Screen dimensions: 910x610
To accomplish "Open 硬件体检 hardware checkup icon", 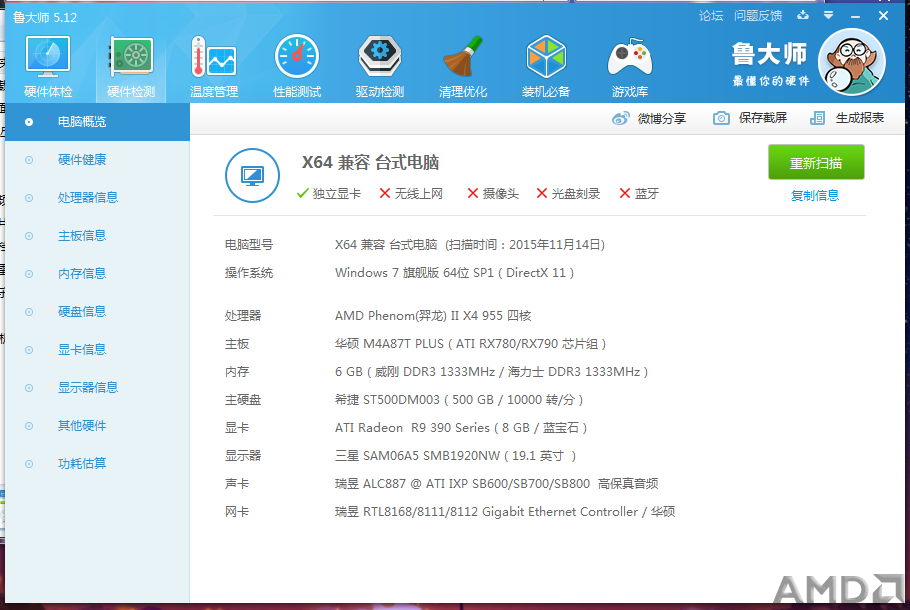I will pos(48,66).
